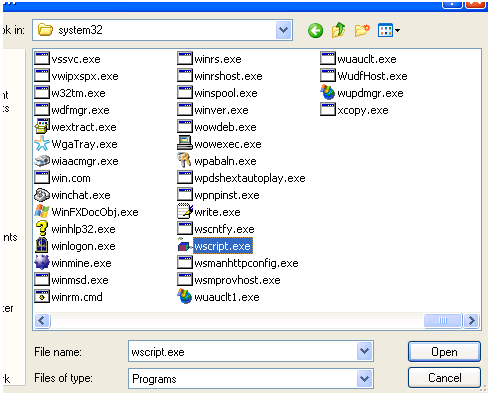Click the horizontal scrollbar thumb
Screen dimensions: 490x395
tap(443, 321)
